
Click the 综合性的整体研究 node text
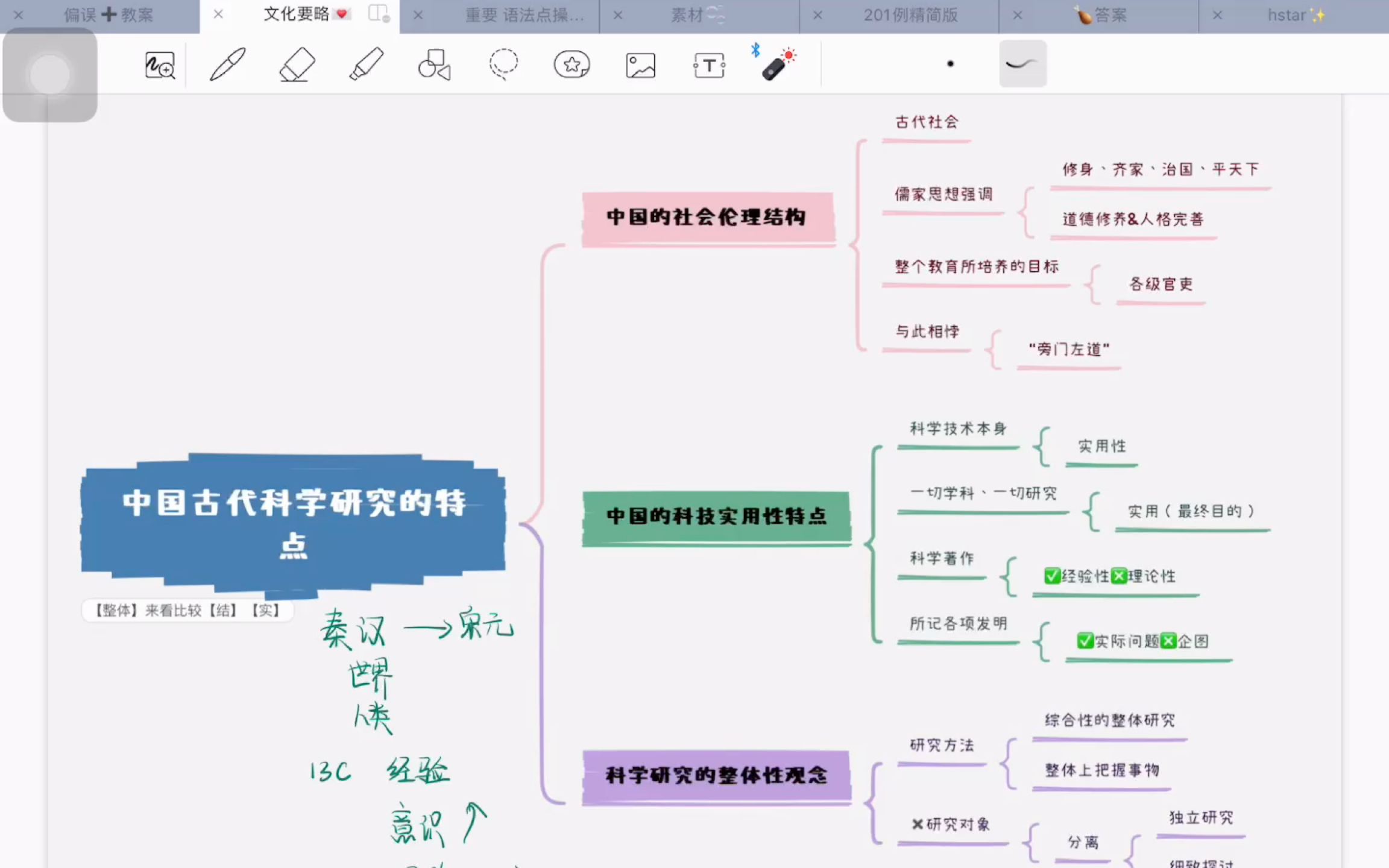pos(1110,720)
